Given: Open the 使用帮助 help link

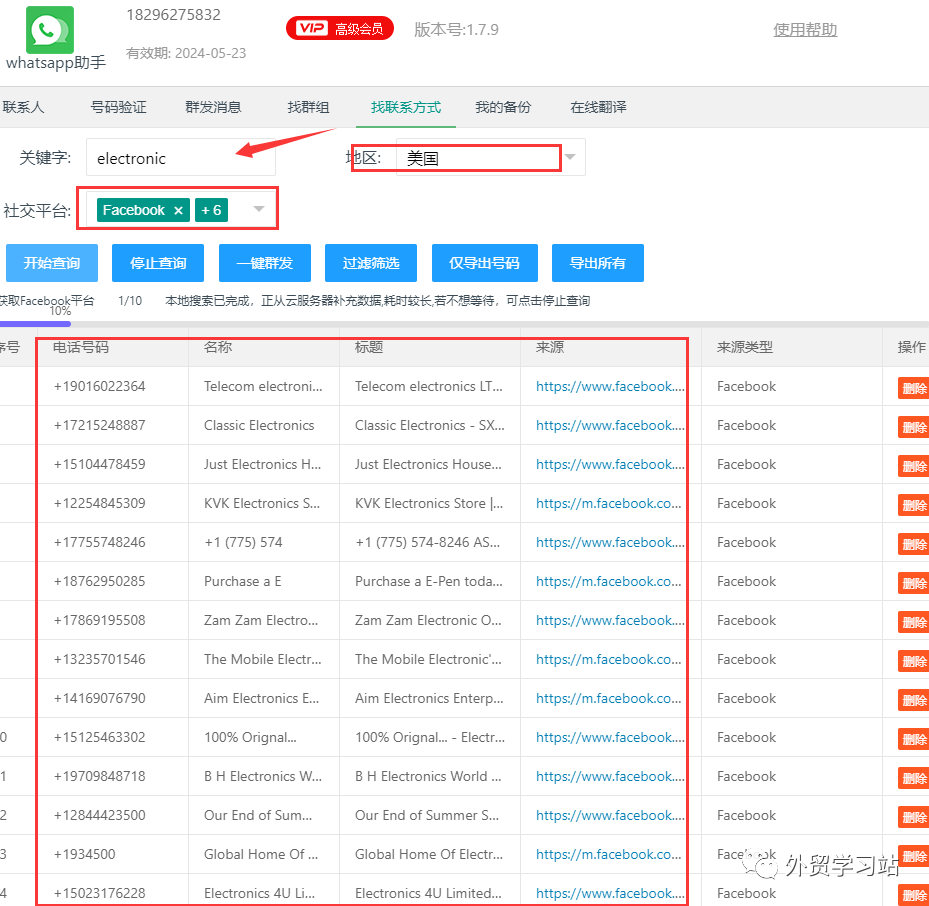Looking at the screenshot, I should pyautogui.click(x=805, y=30).
